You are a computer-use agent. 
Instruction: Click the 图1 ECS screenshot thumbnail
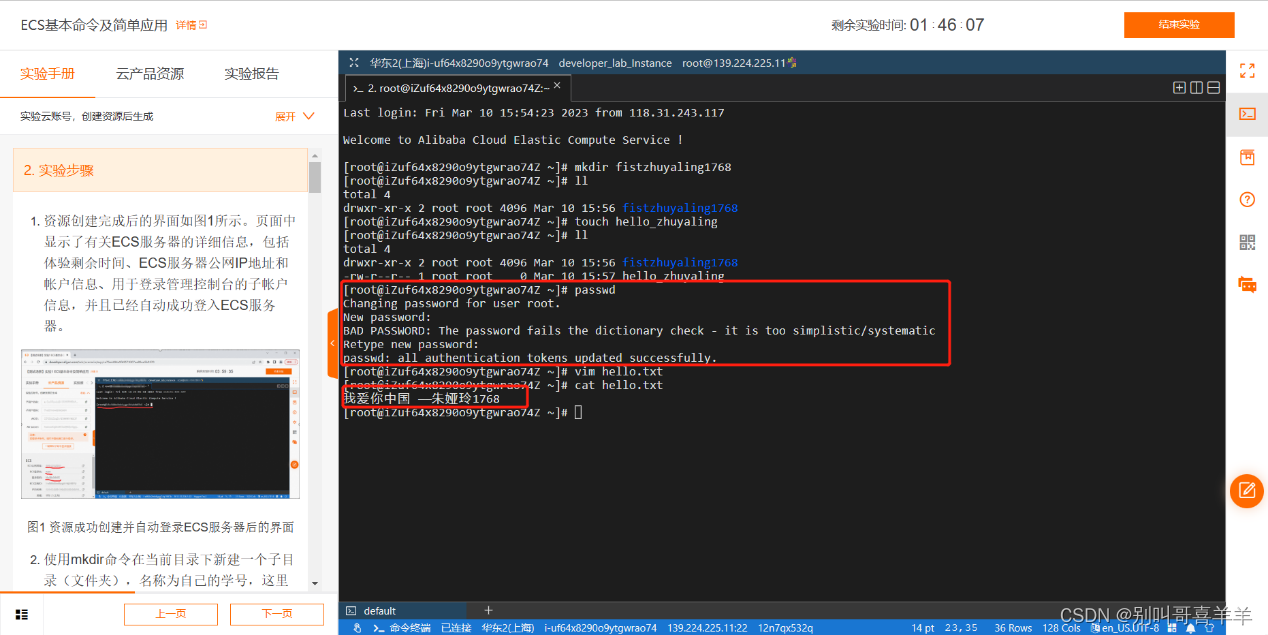pos(160,424)
